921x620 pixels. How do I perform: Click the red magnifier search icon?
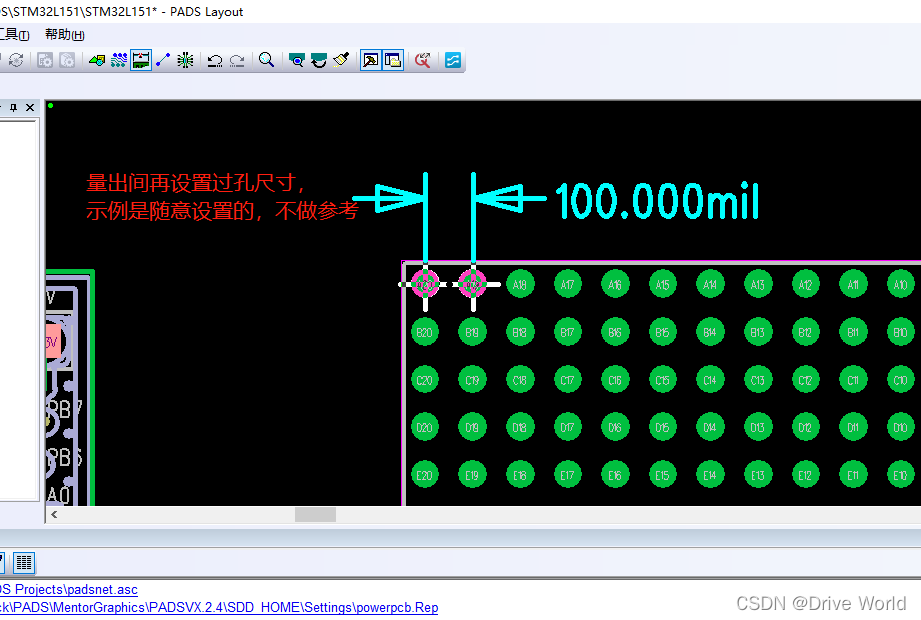point(423,60)
